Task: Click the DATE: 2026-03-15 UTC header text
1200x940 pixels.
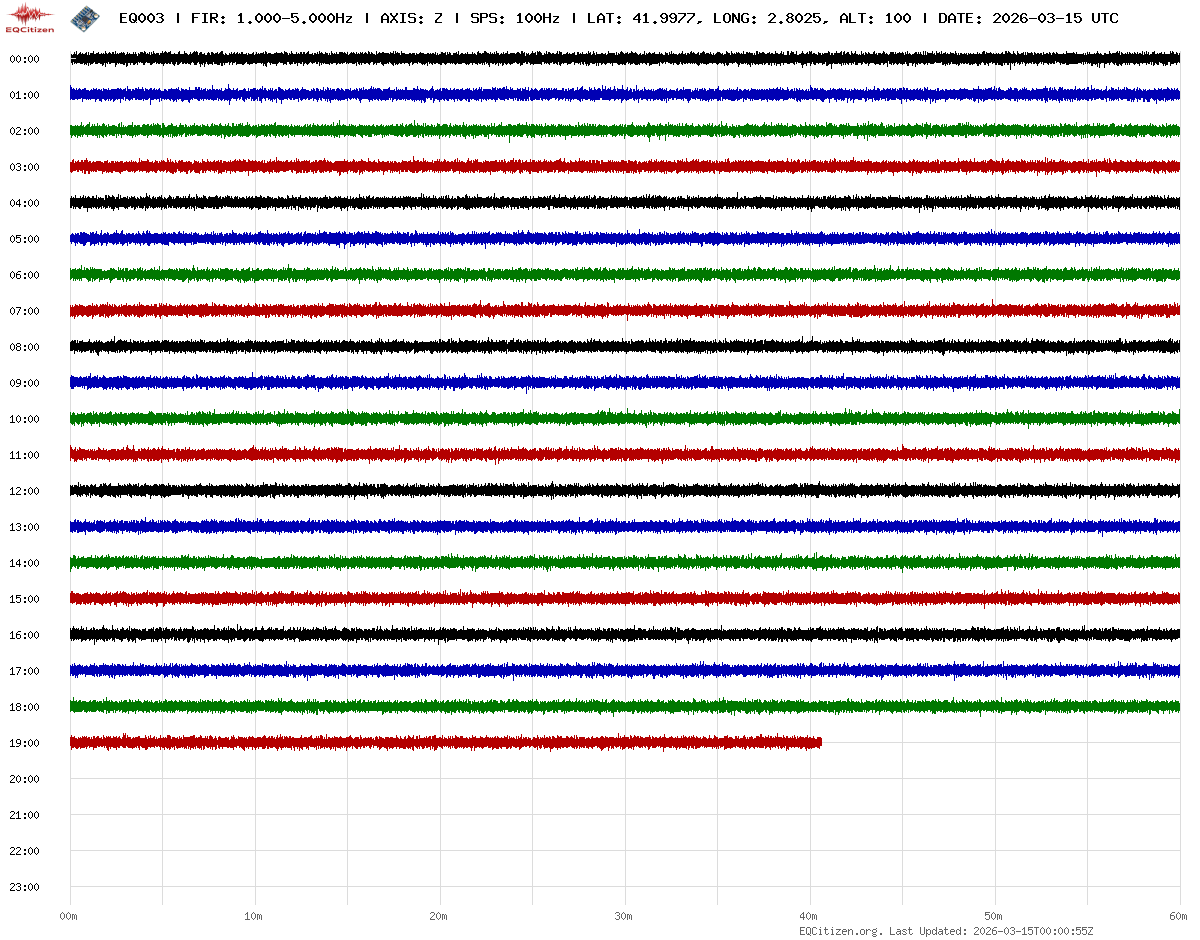Action: coord(1028,19)
